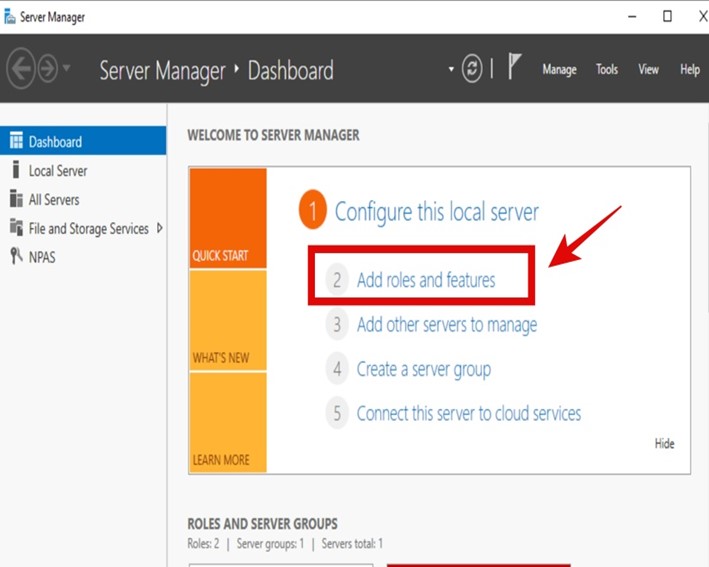The image size is (709, 567).
Task: Open the Manage menu
Action: tap(559, 70)
